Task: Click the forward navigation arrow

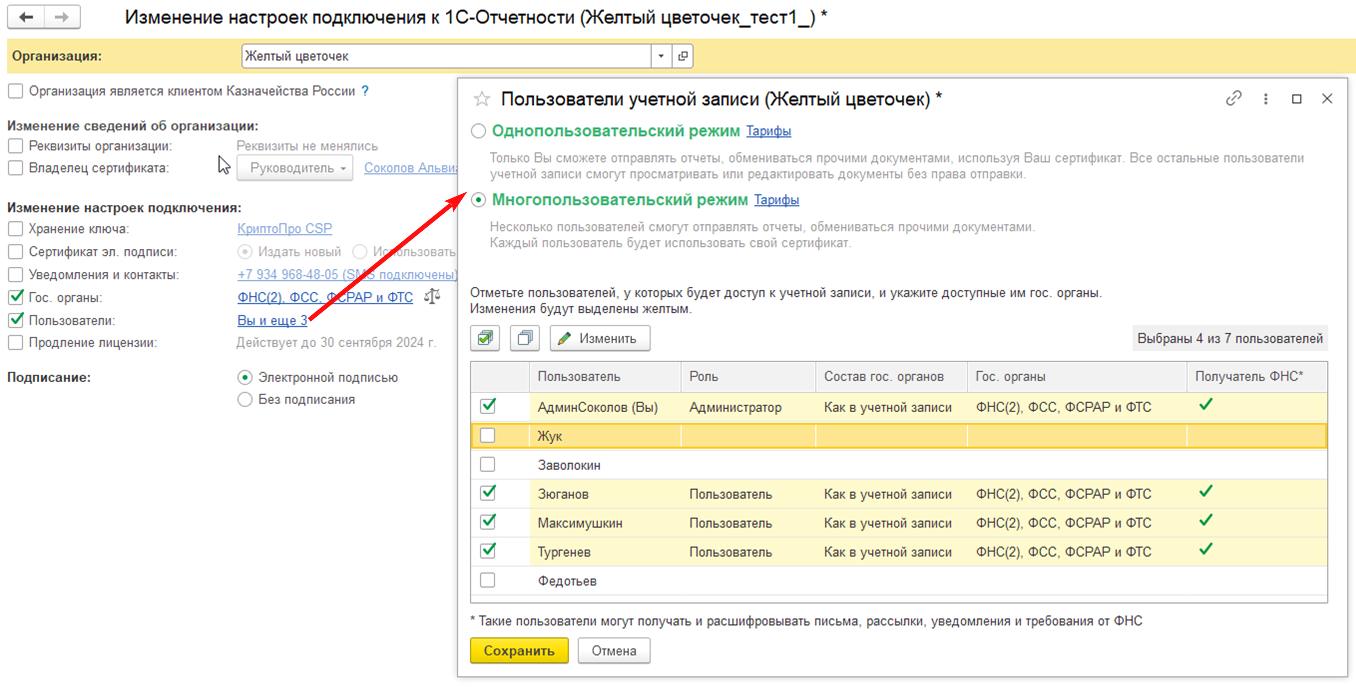Action: (63, 18)
